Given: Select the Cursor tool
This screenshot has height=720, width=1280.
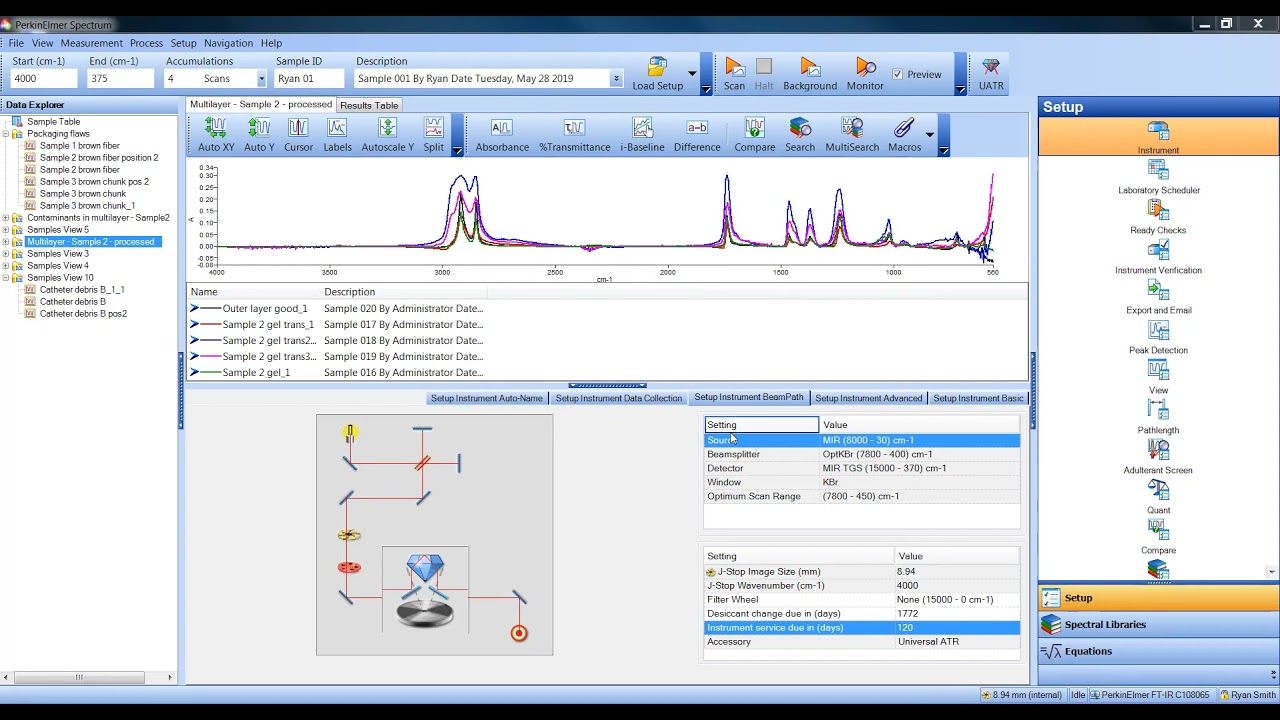Looking at the screenshot, I should click(298, 135).
